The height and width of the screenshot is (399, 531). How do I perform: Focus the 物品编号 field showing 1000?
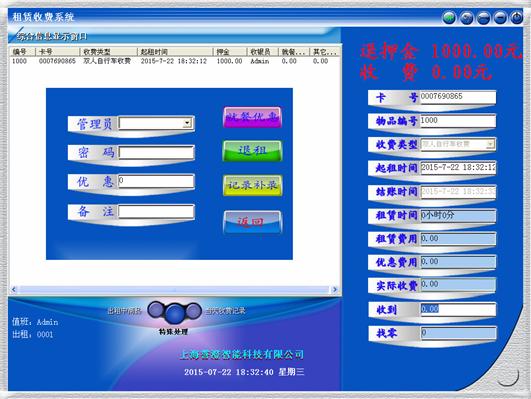[x=458, y=121]
